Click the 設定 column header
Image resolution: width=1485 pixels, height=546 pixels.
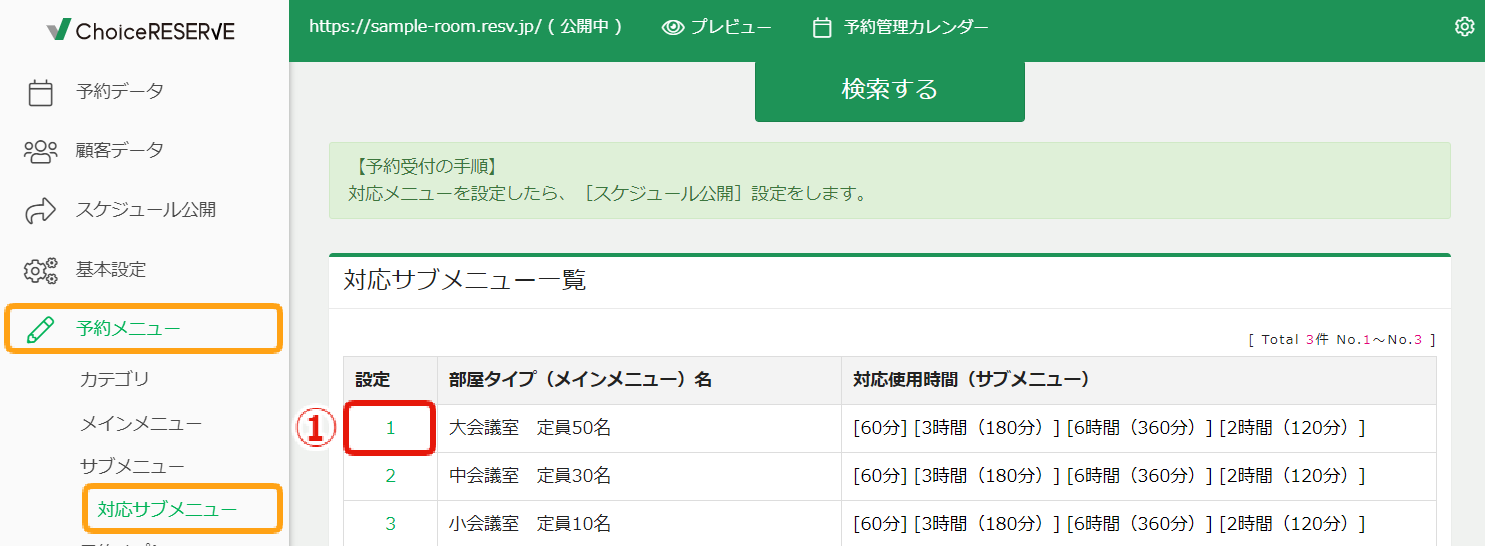pyautogui.click(x=390, y=380)
